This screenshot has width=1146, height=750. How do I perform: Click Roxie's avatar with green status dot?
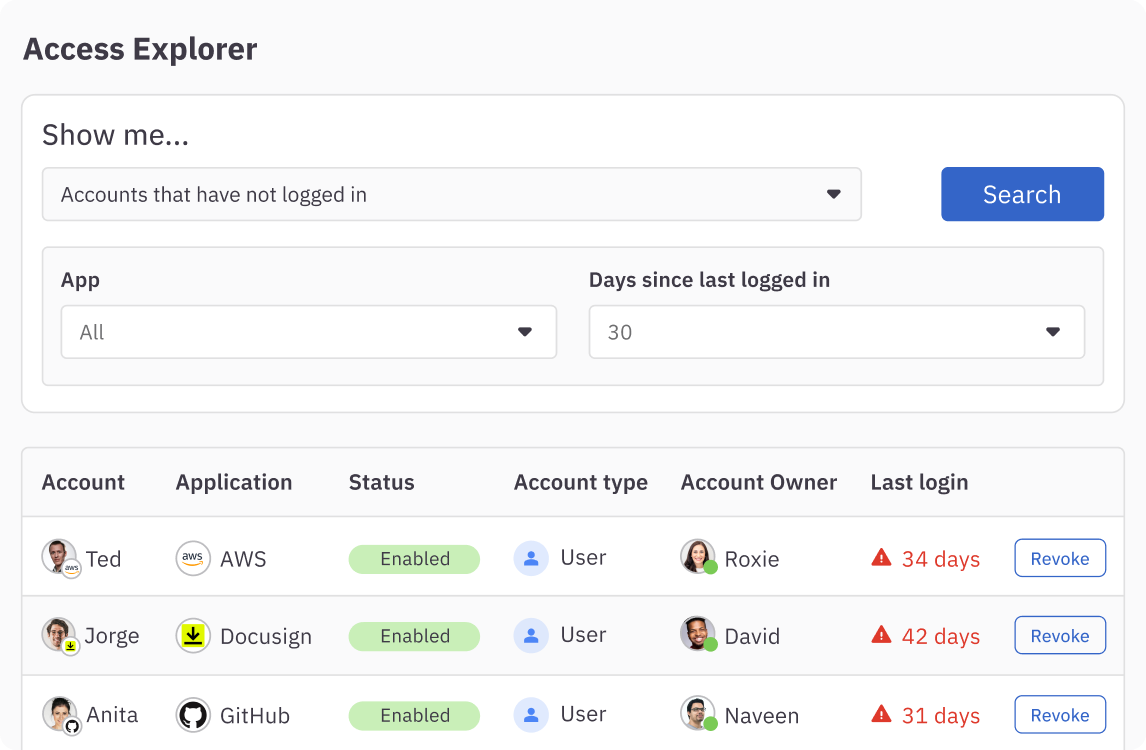coord(698,558)
